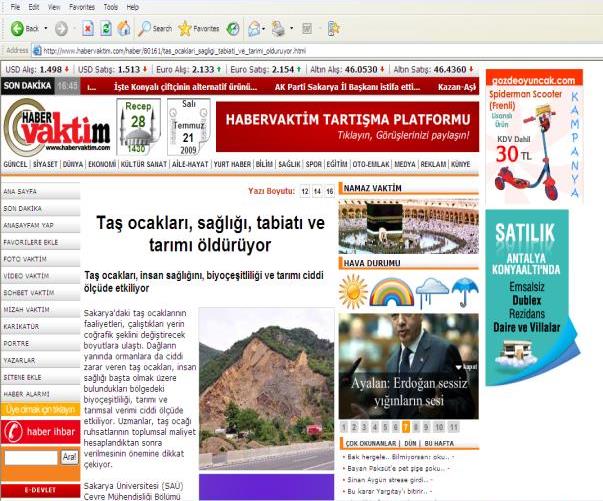603x501 pixels.
Task: Click FOTO VAKTİM in the sidebar
Action: pyautogui.click(x=40, y=259)
